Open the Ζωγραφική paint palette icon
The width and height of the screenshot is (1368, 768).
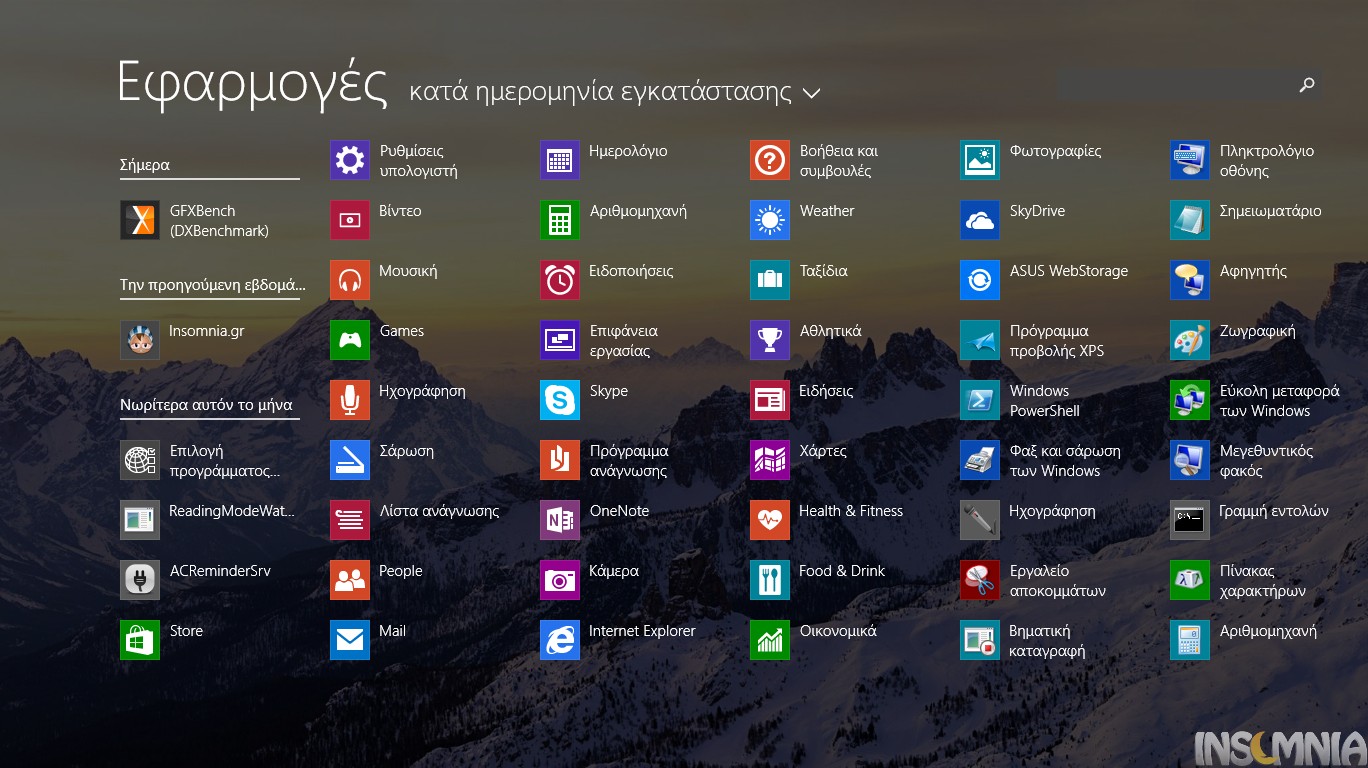(1190, 340)
